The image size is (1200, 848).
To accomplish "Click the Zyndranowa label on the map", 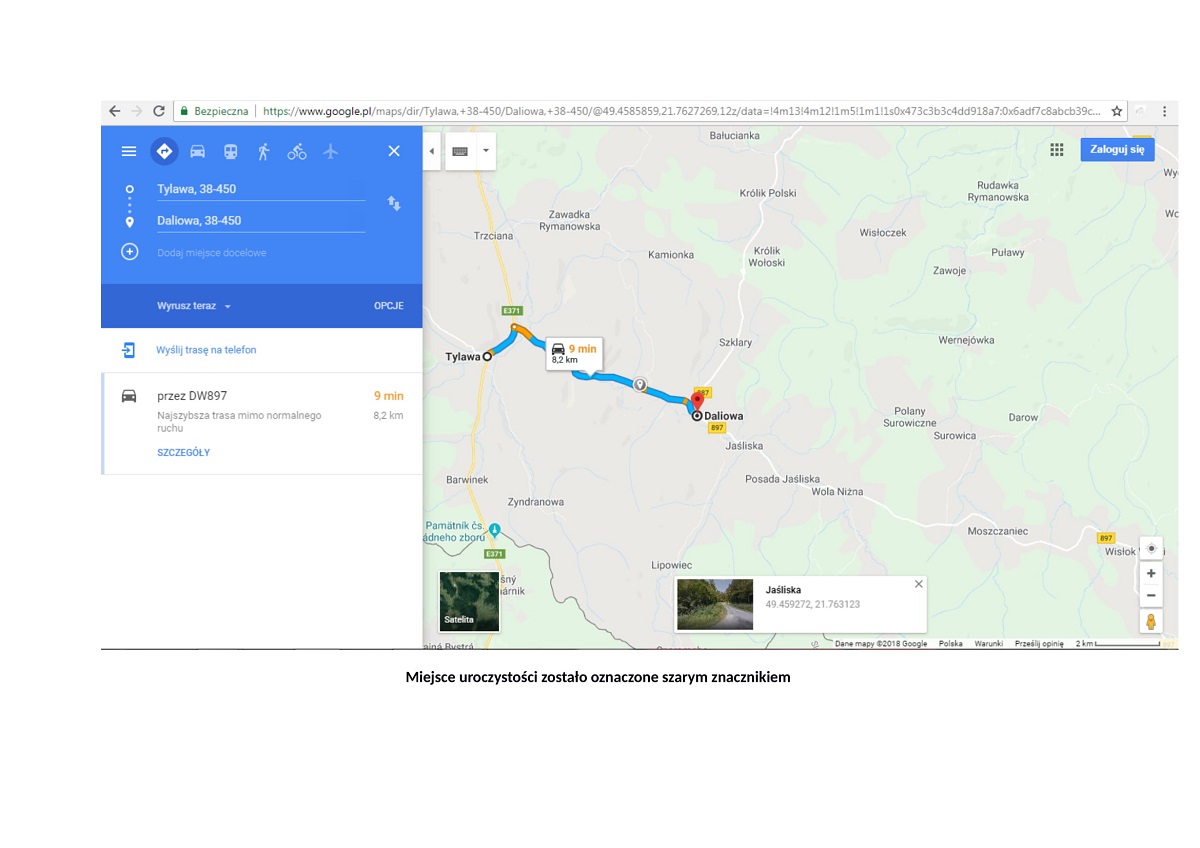I will [x=536, y=502].
